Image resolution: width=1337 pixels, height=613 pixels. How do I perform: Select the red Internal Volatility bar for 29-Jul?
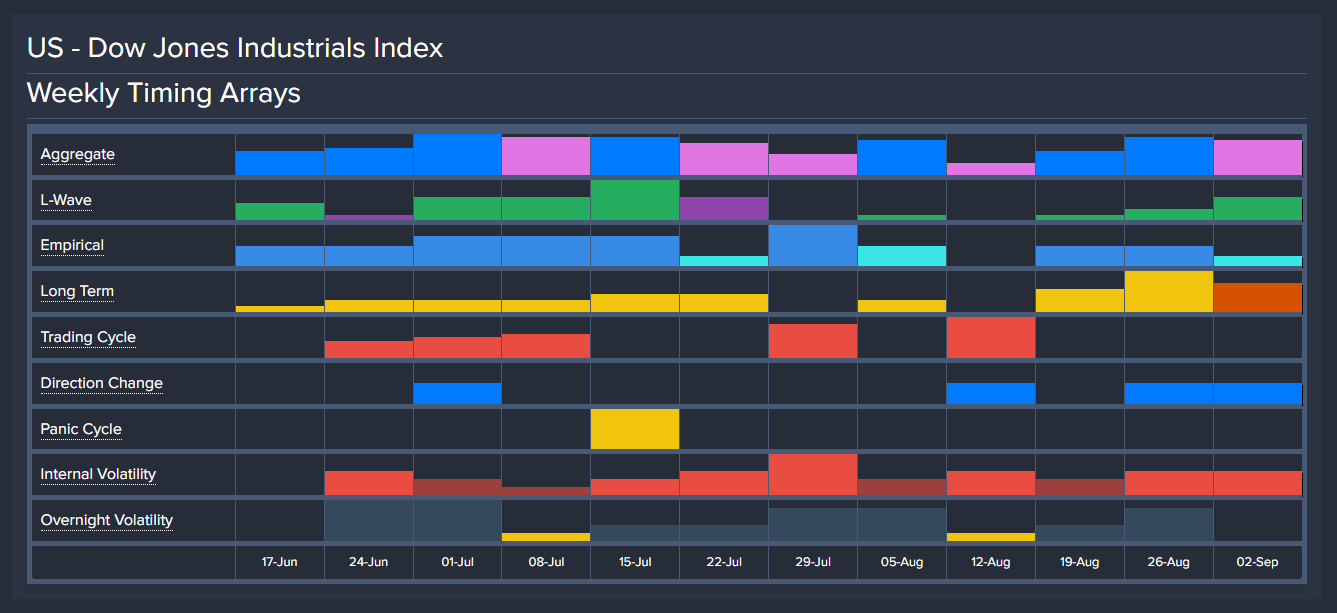click(x=813, y=474)
